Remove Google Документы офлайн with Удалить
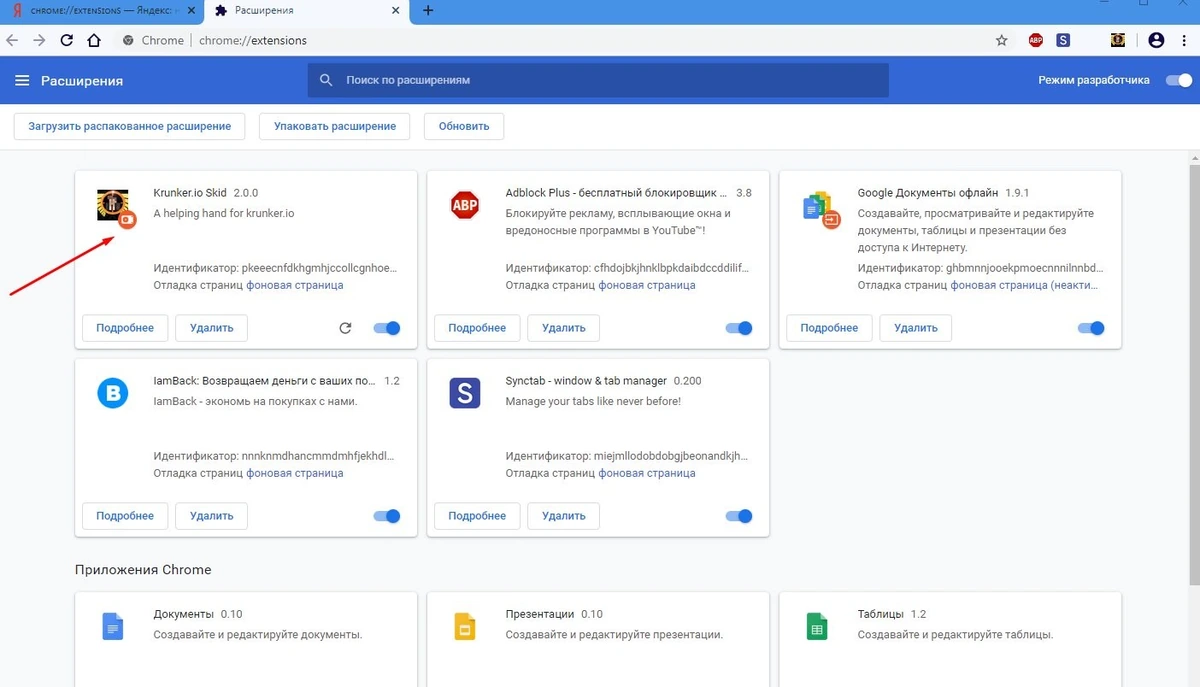 coord(915,328)
